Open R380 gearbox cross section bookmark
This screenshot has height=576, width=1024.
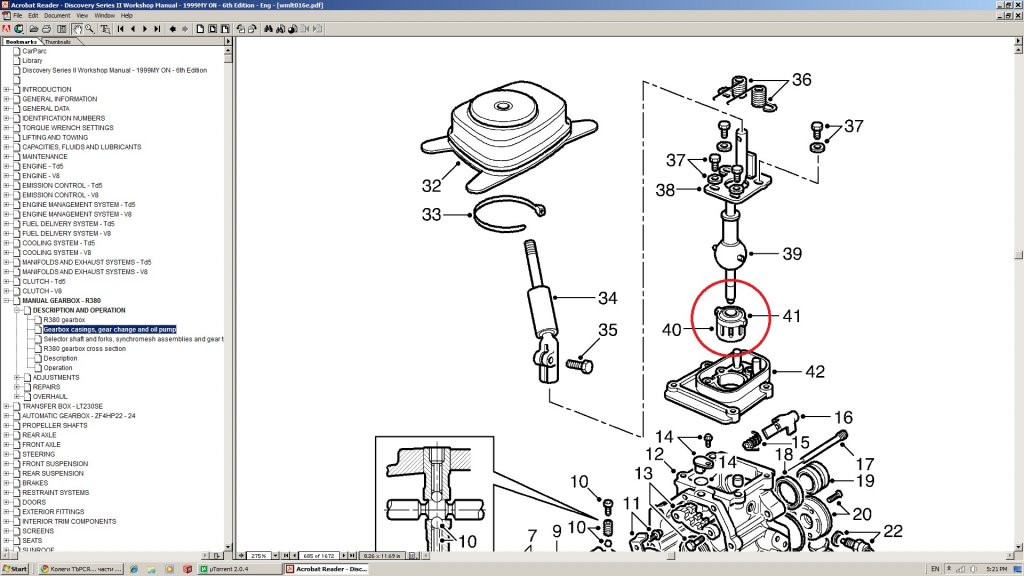click(84, 349)
